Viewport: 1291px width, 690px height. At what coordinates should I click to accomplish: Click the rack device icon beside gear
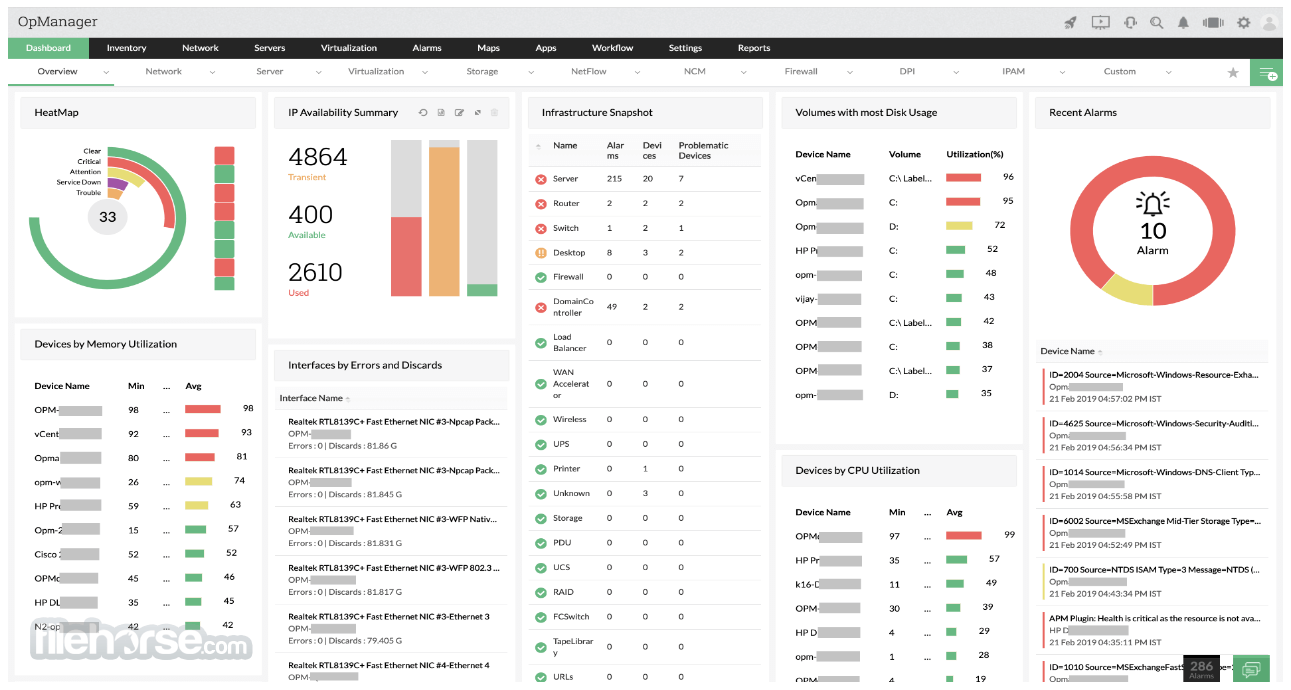pos(1213,22)
